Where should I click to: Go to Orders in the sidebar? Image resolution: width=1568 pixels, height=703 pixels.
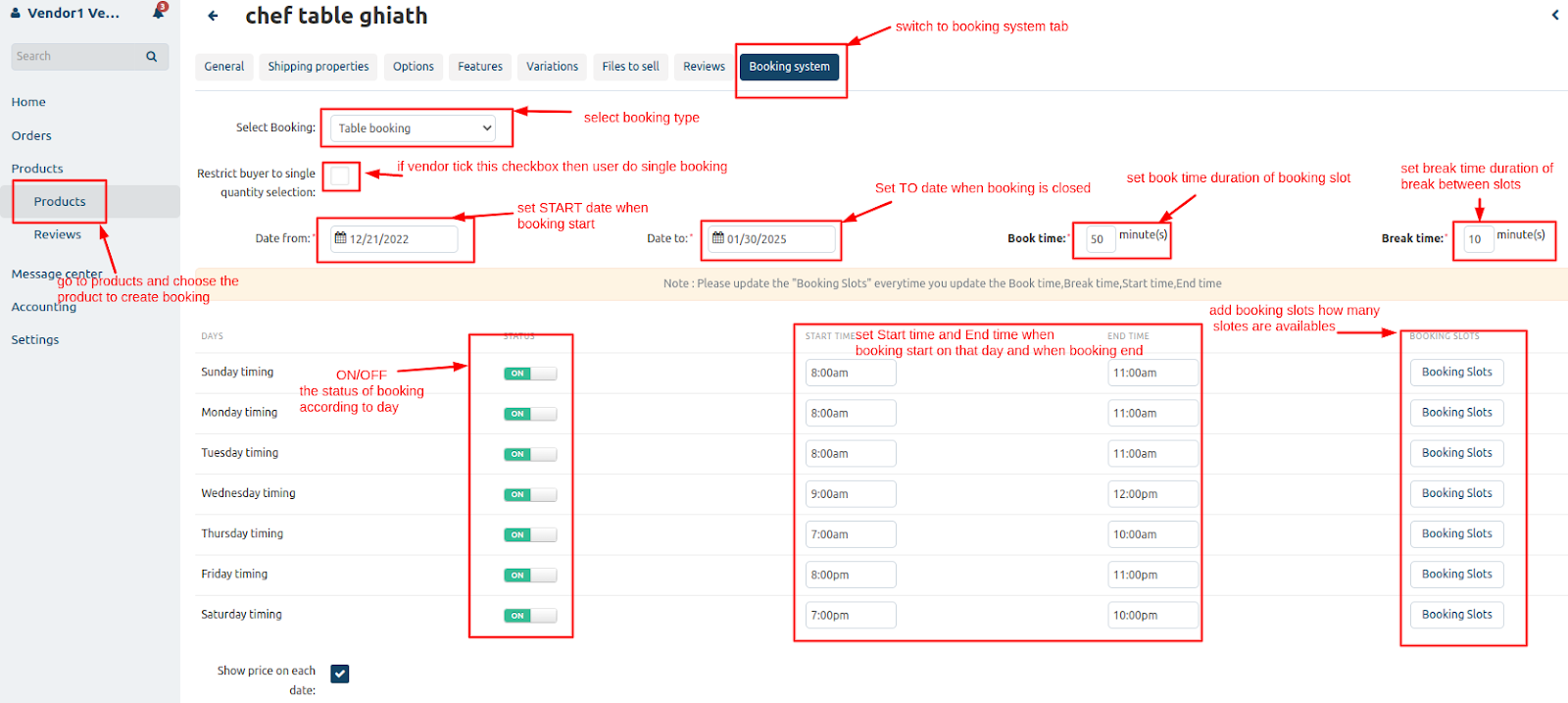[x=31, y=136]
